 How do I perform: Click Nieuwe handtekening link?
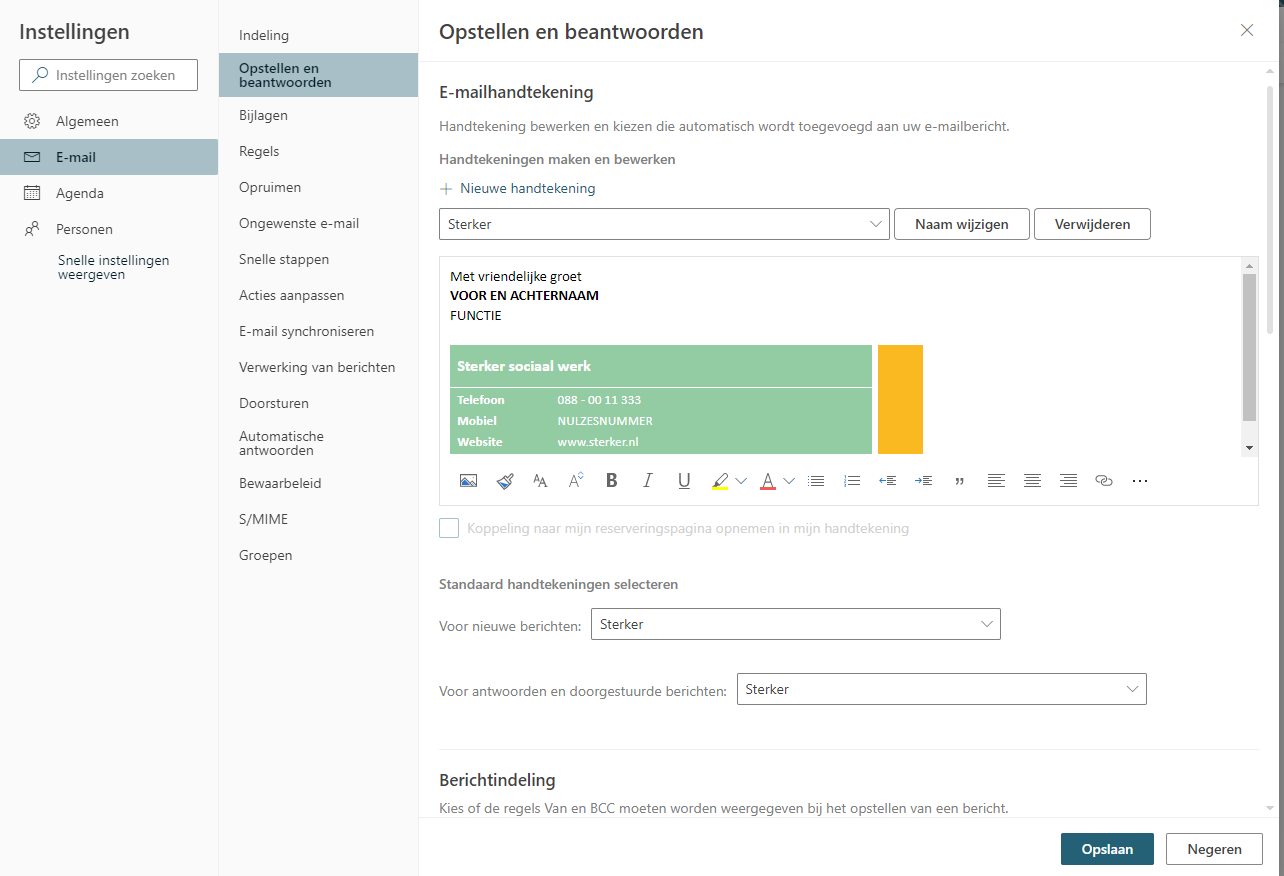(x=527, y=188)
